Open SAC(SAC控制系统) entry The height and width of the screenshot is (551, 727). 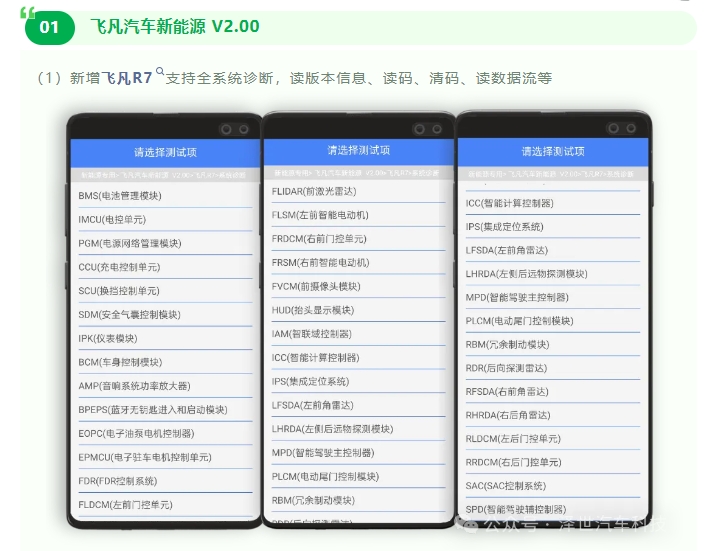point(553,486)
